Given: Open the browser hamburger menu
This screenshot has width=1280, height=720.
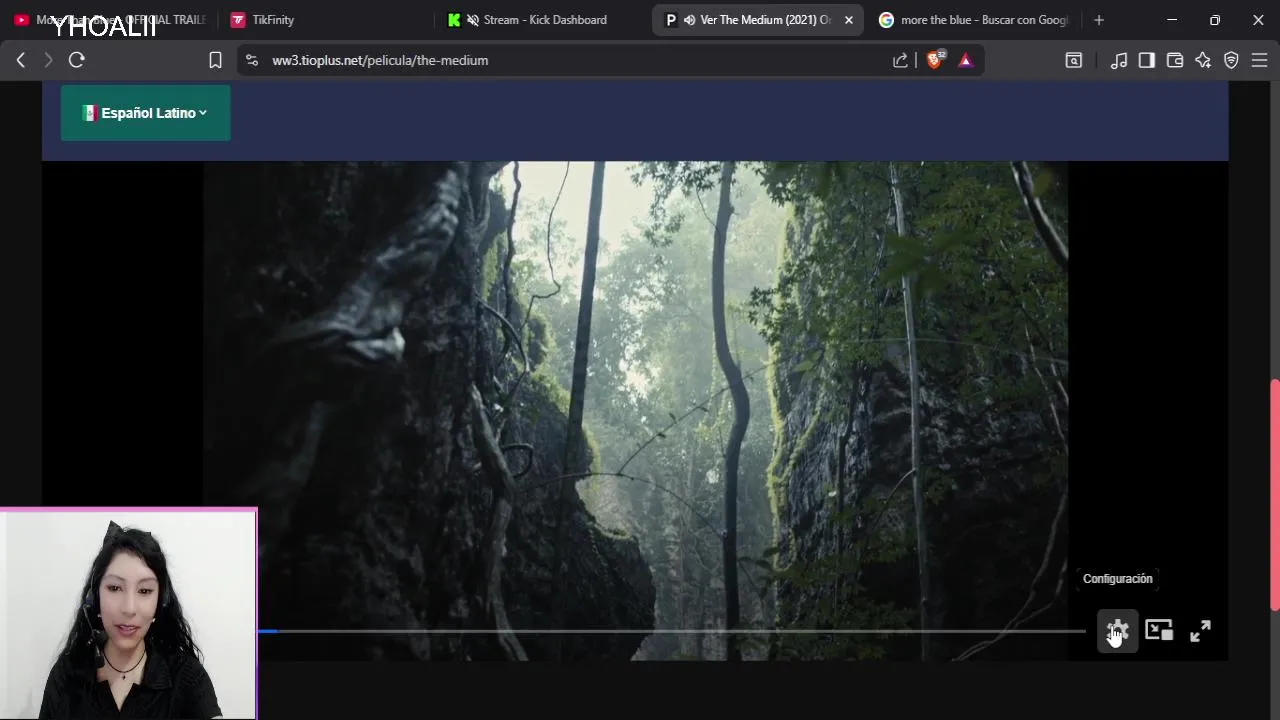Looking at the screenshot, I should (1259, 60).
